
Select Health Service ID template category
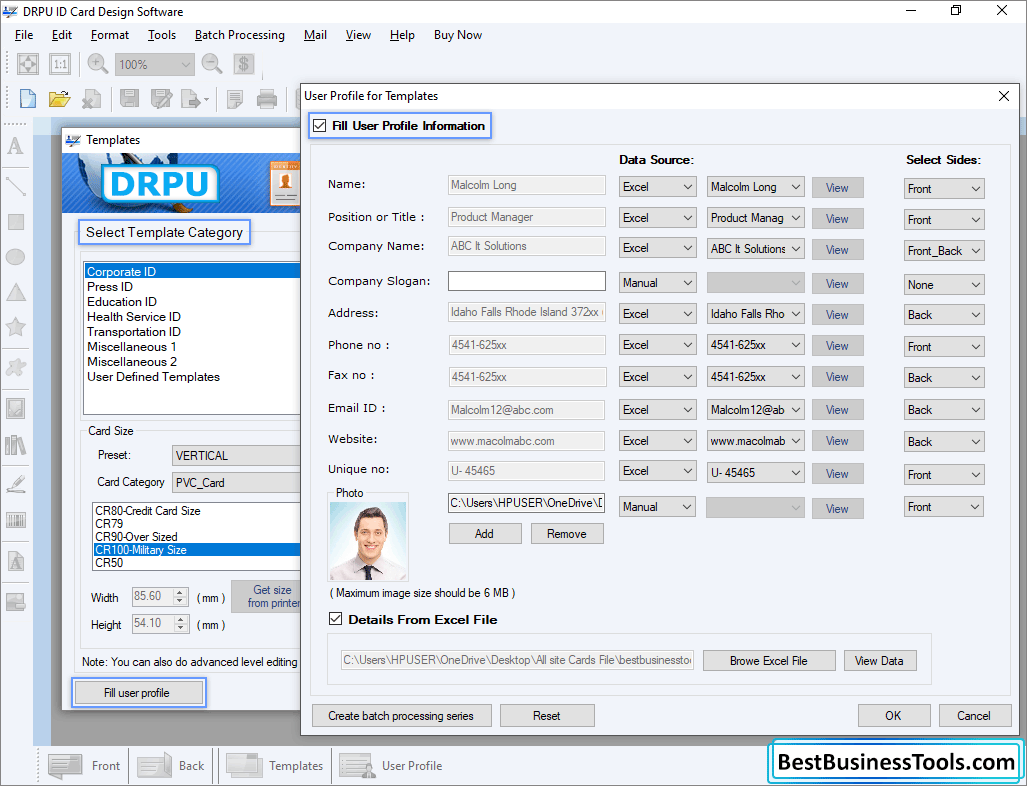coord(134,317)
